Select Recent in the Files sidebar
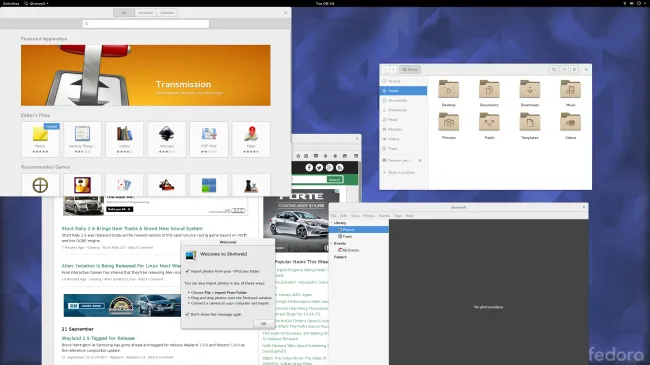Image resolution: width=650 pixels, height=365 pixels. [x=403, y=81]
